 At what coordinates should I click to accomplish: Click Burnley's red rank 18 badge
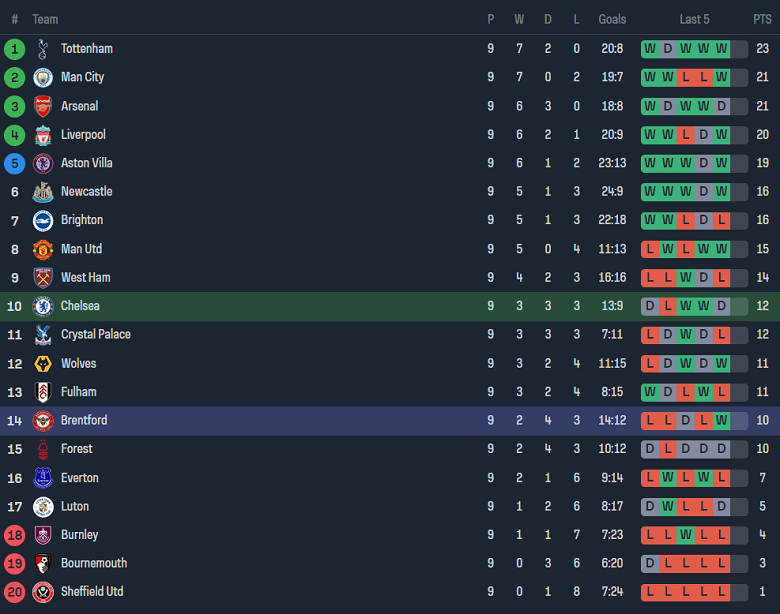(14, 535)
